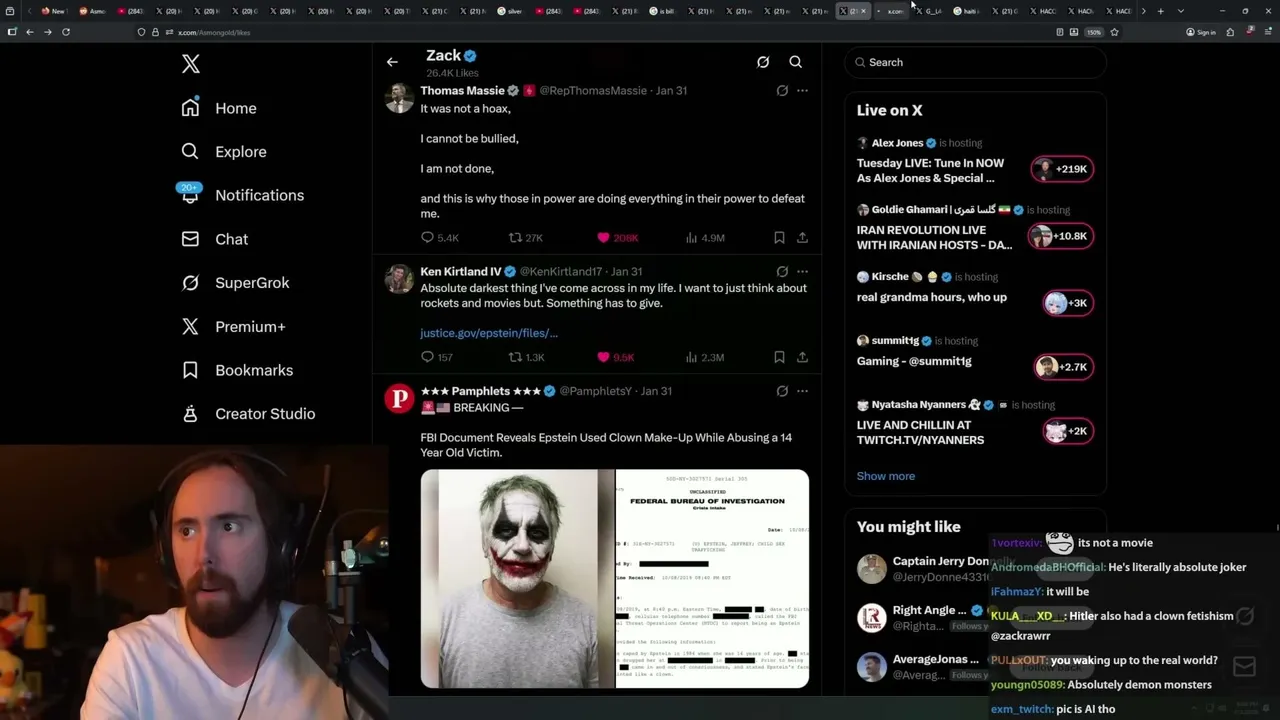Open Captain Jerry Don's suggested profile

(x=922, y=569)
